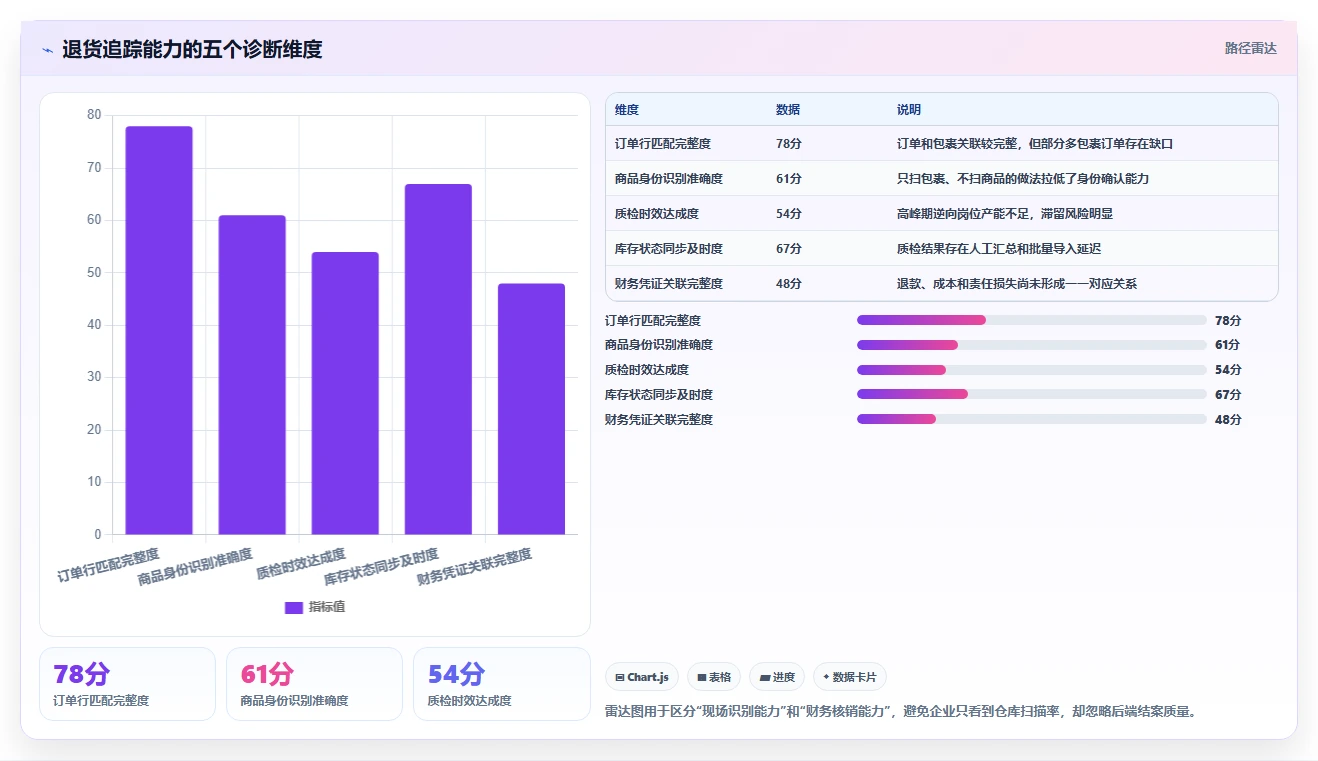Click table value 48分
This screenshot has height=761, width=1318.
click(x=789, y=284)
